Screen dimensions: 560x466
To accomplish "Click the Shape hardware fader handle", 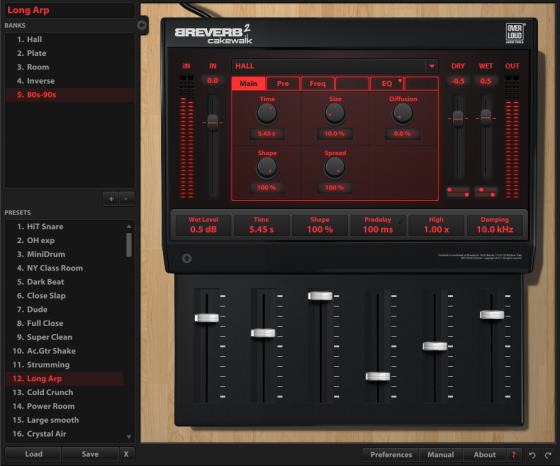I will click(x=320, y=296).
